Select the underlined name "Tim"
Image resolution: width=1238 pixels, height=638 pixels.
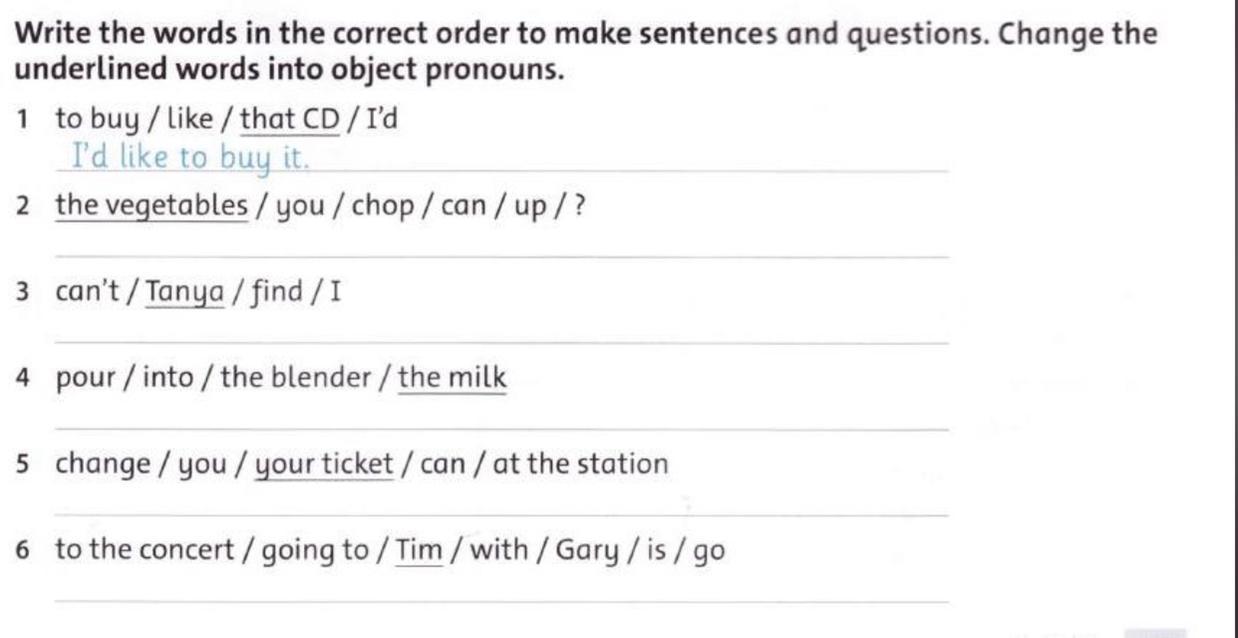419,551
